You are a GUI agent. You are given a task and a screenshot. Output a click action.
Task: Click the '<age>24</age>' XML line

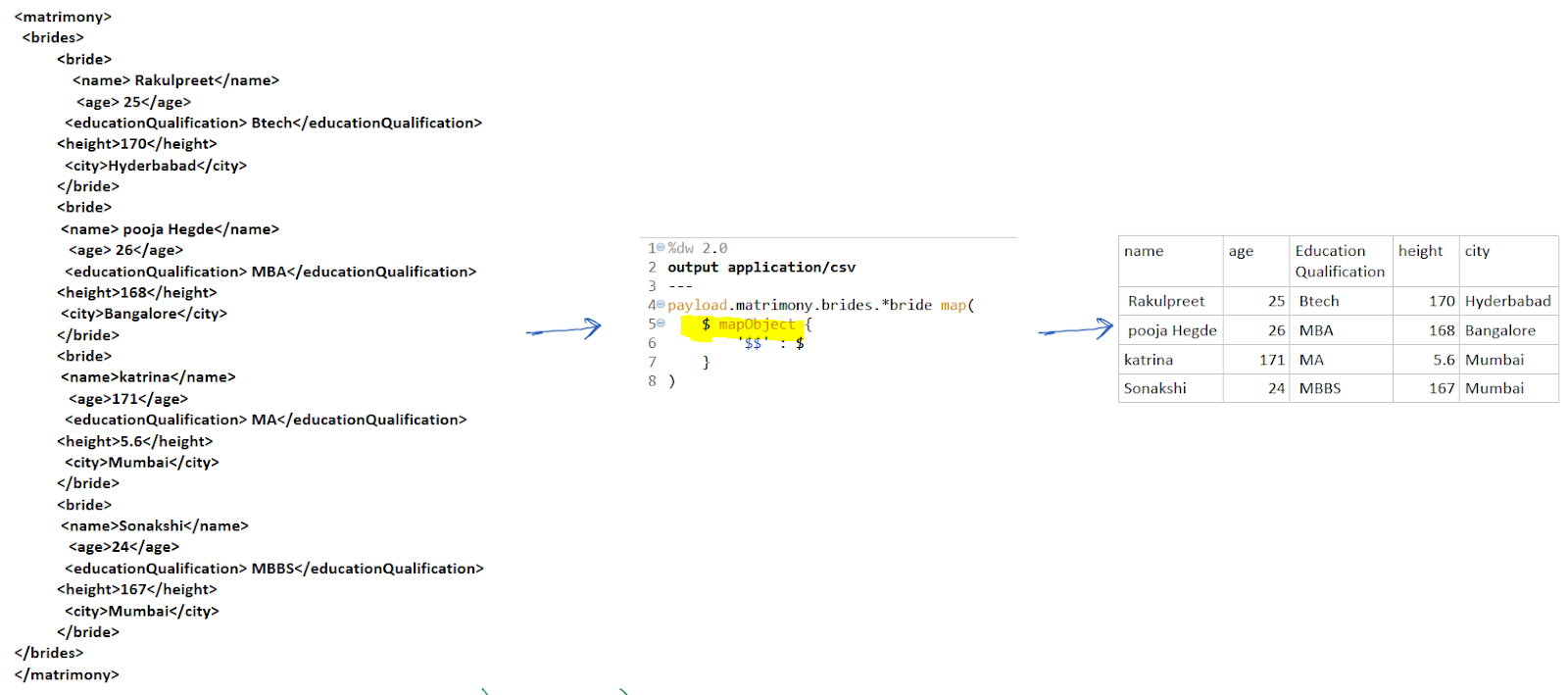point(123,547)
